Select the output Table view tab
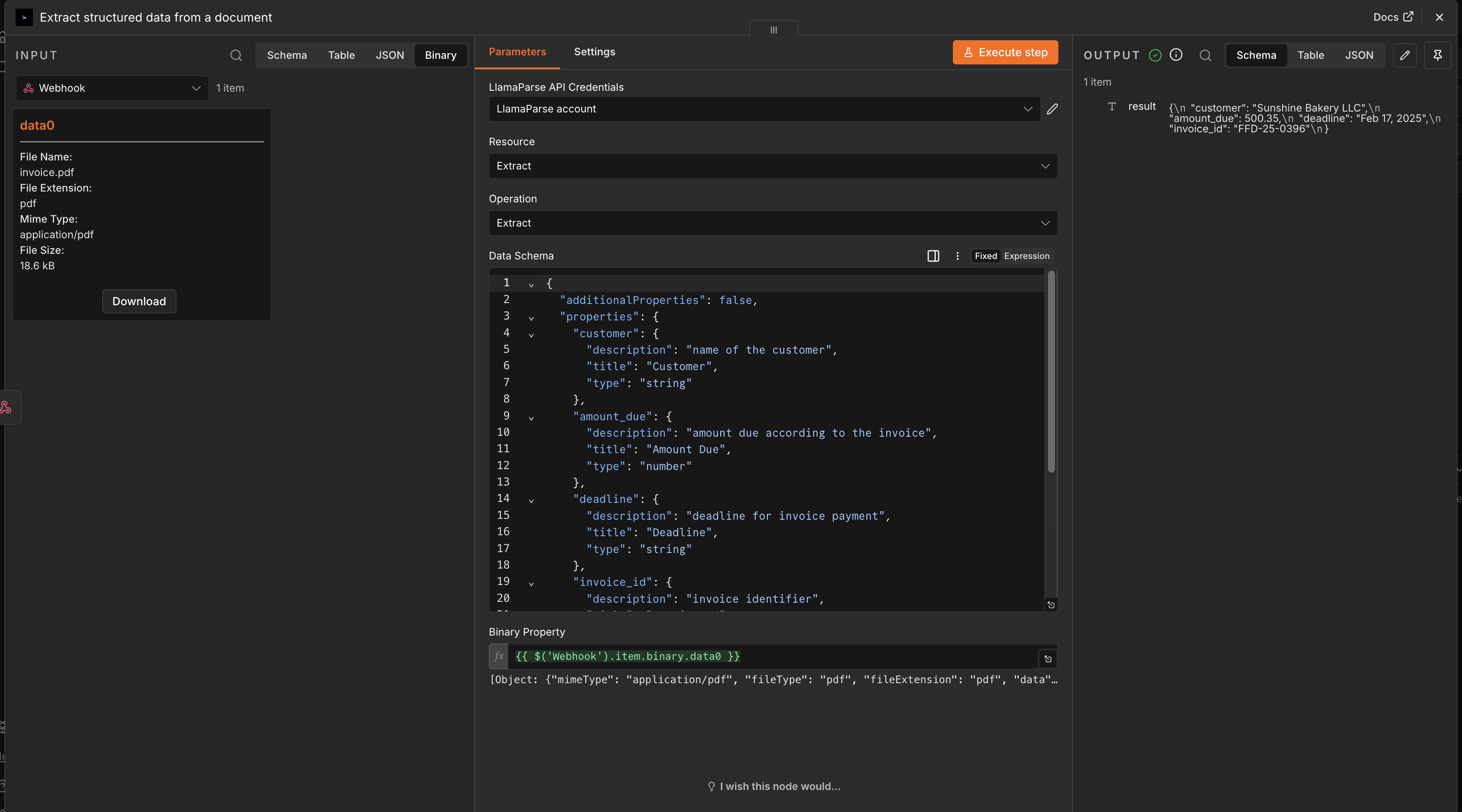Screen dimensions: 1462x812 pyautogui.click(x=1311, y=55)
